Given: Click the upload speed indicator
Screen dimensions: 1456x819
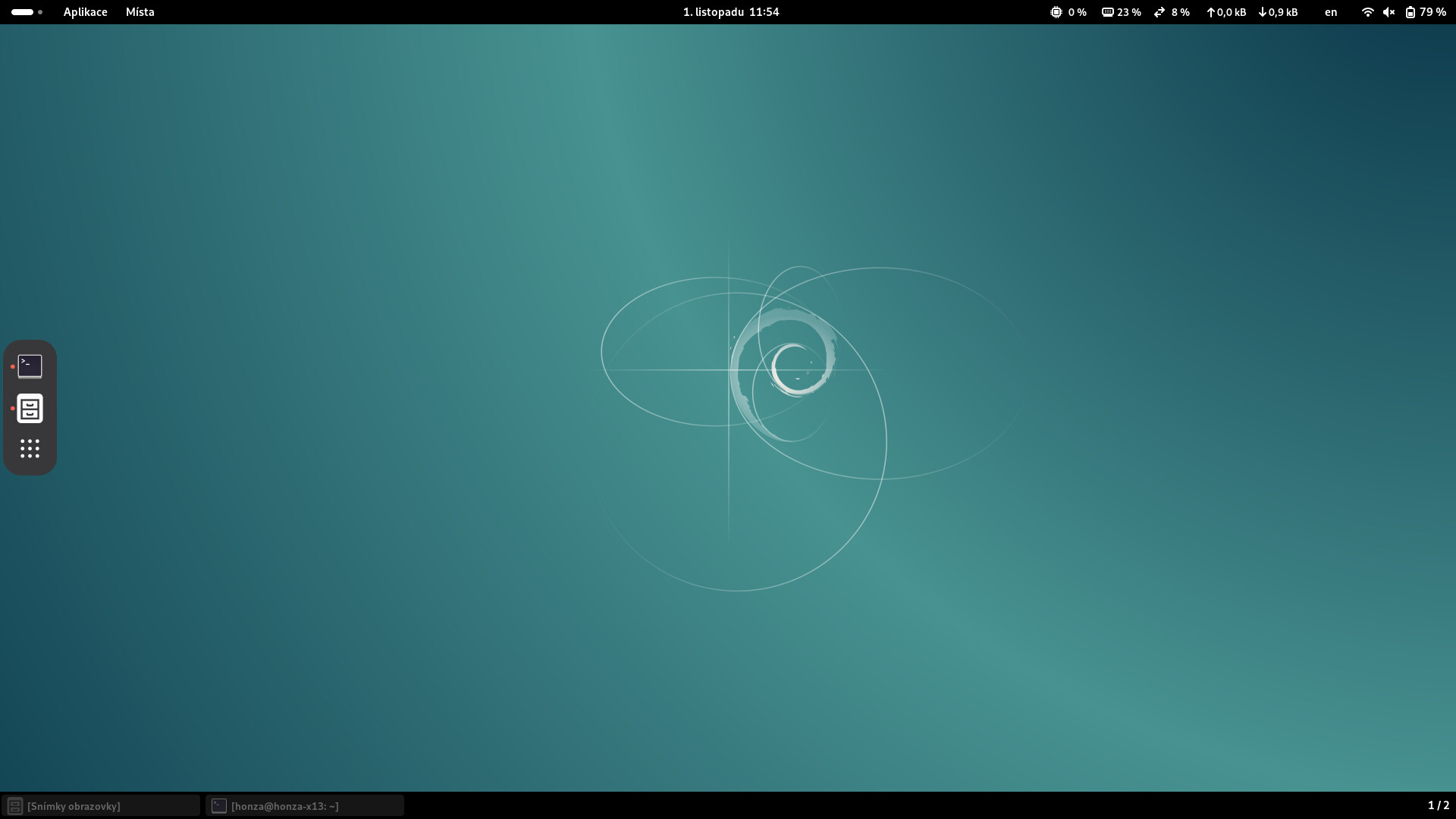Looking at the screenshot, I should (1226, 12).
